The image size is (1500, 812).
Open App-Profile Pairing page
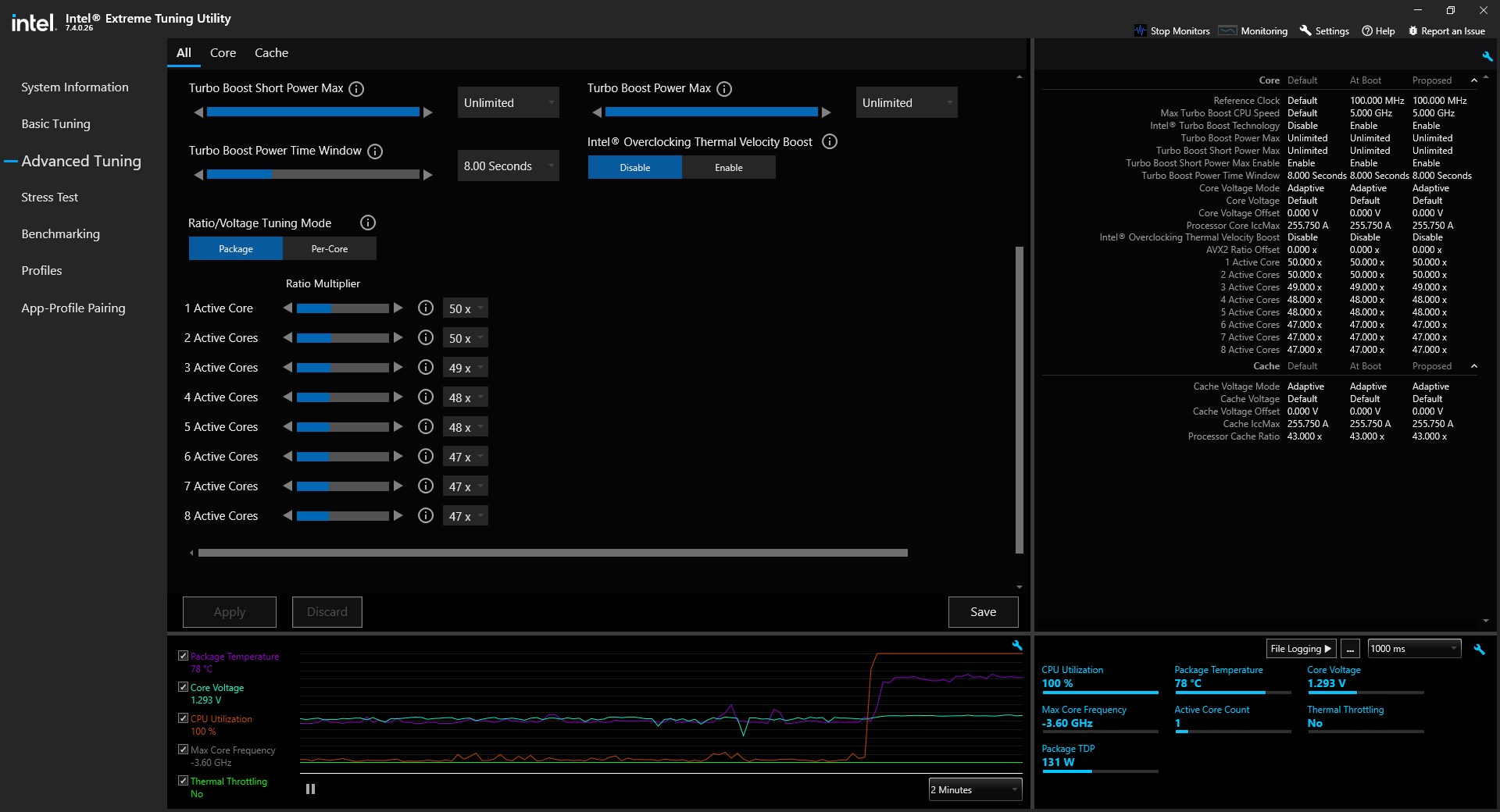(73, 308)
